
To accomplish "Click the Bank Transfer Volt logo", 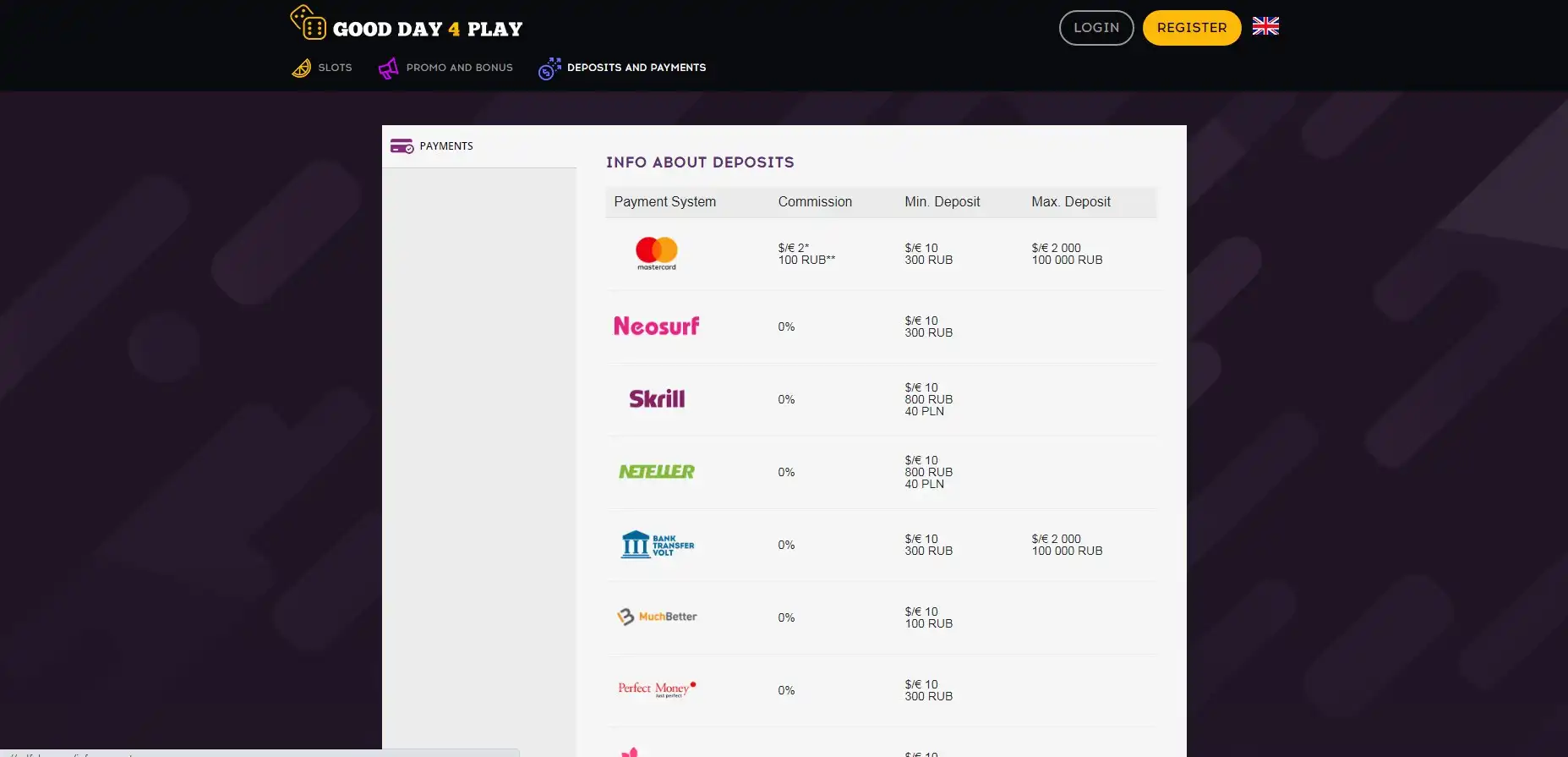I will (657, 545).
